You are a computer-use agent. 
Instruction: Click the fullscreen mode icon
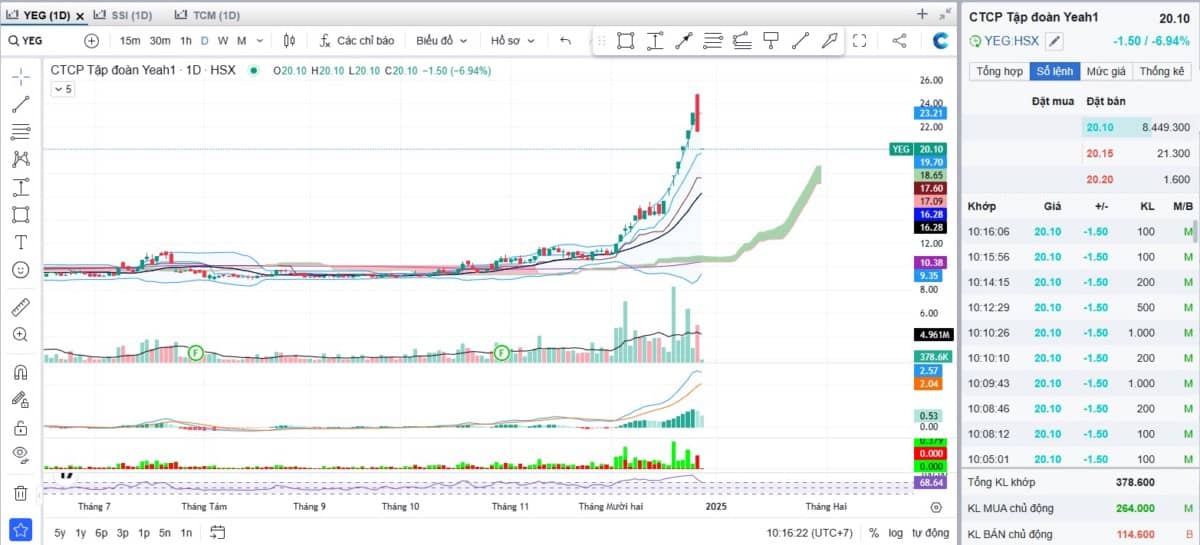coord(859,41)
